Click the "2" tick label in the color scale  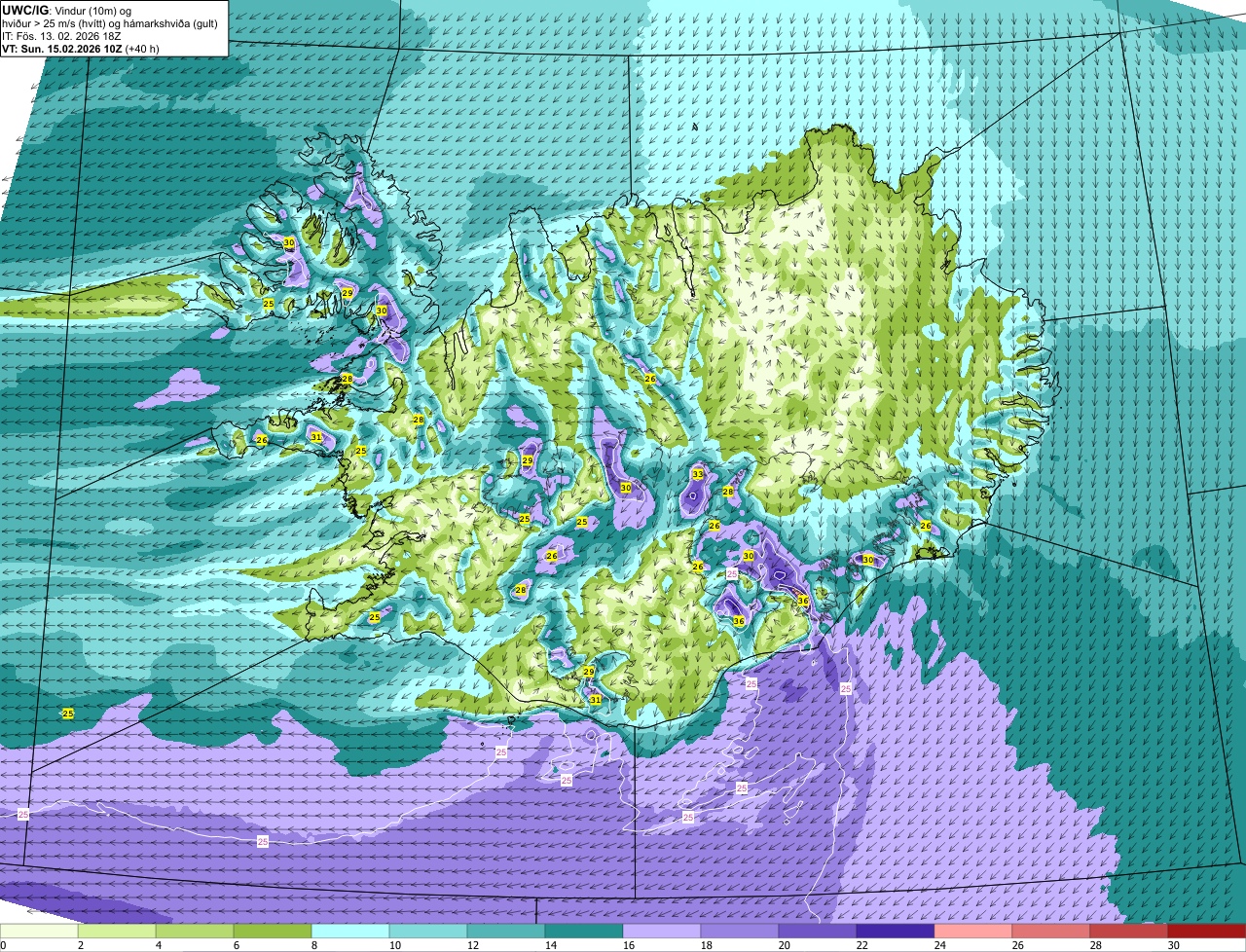[x=80, y=945]
